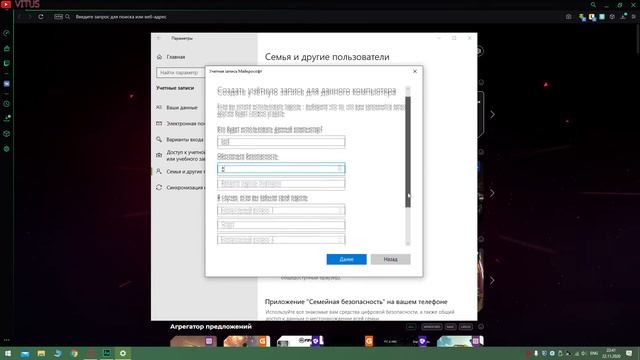Open the taskbar clock and date
Screen dimensions: 640x360
[x=611, y=353]
